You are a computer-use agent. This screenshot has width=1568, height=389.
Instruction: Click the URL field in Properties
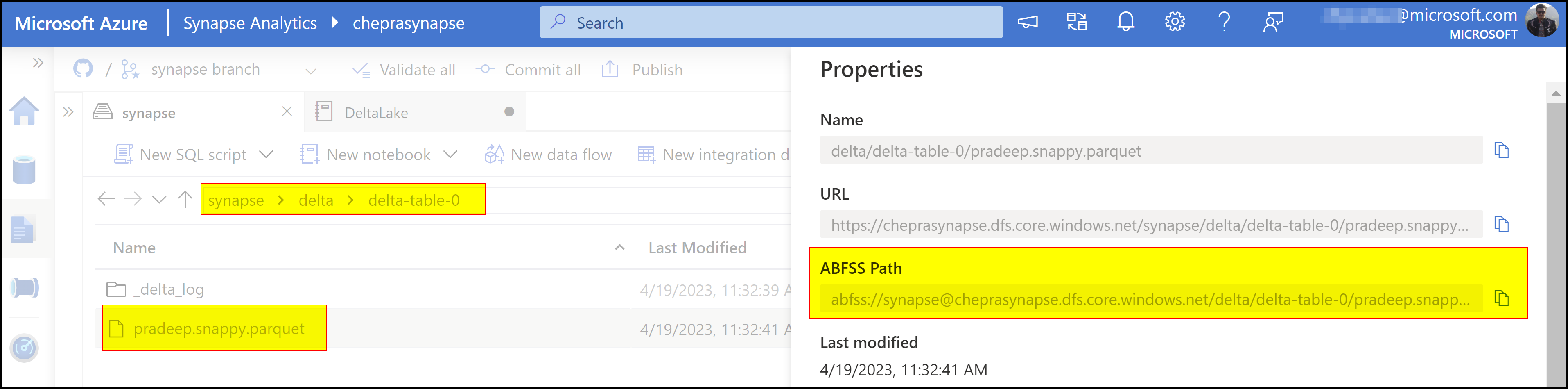pyautogui.click(x=1151, y=225)
